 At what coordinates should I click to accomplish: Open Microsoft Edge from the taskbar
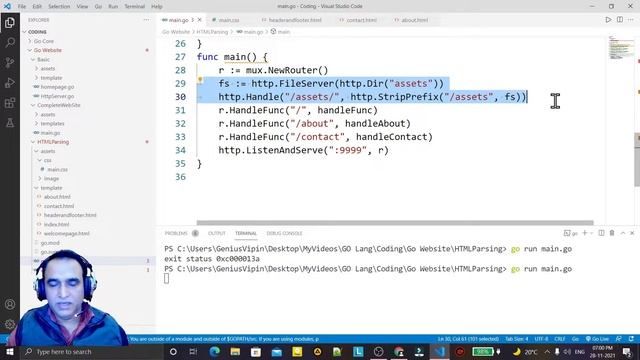coord(215,351)
